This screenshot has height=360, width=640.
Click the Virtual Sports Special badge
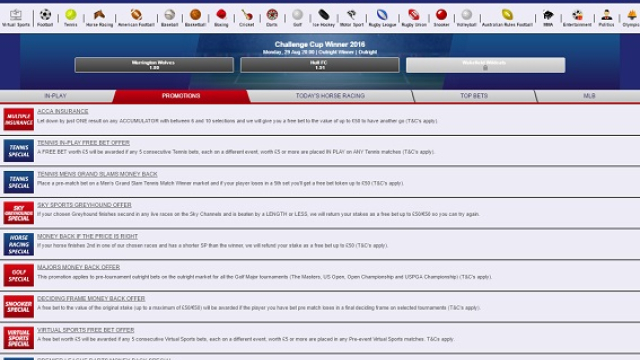(19, 338)
